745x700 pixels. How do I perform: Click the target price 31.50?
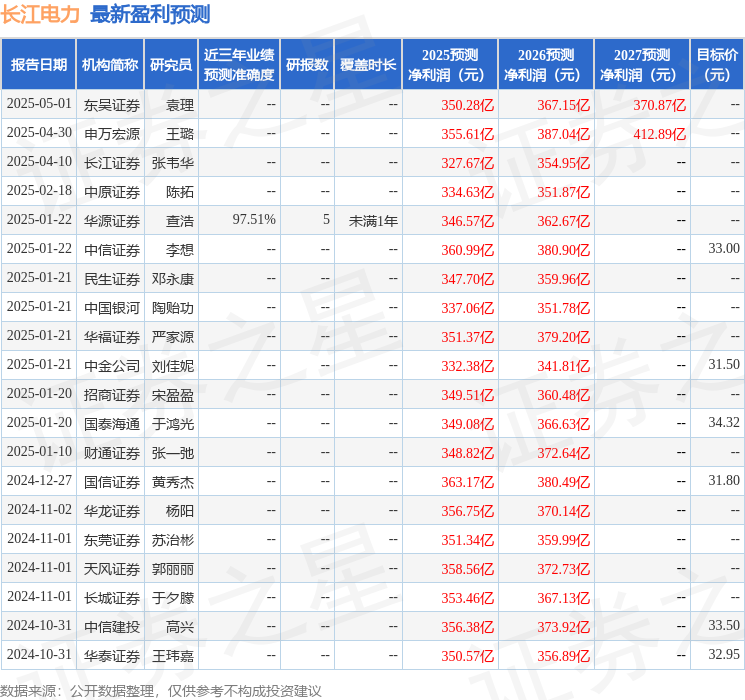click(724, 364)
